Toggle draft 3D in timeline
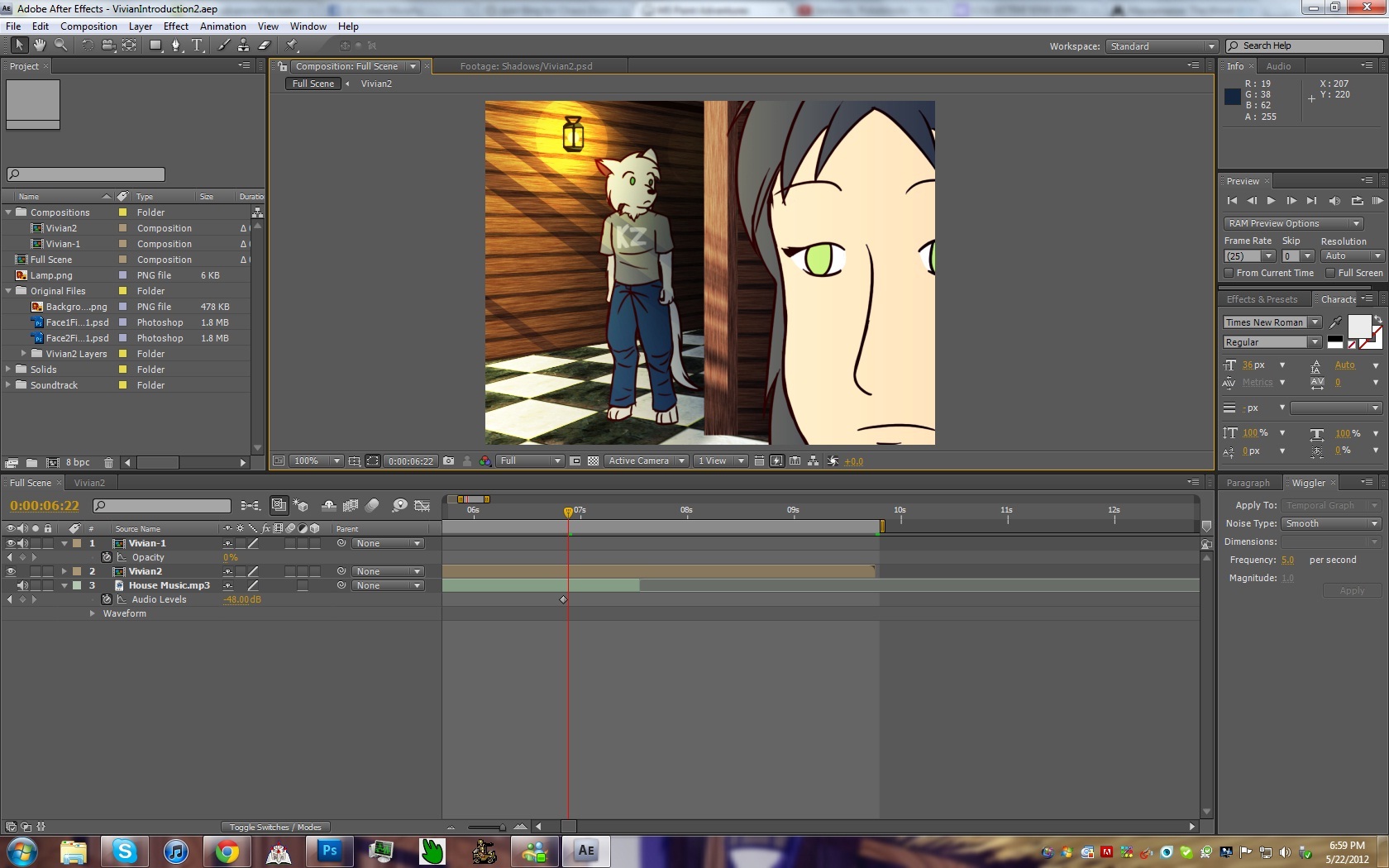Screen dimensions: 1389x868 pos(301,505)
